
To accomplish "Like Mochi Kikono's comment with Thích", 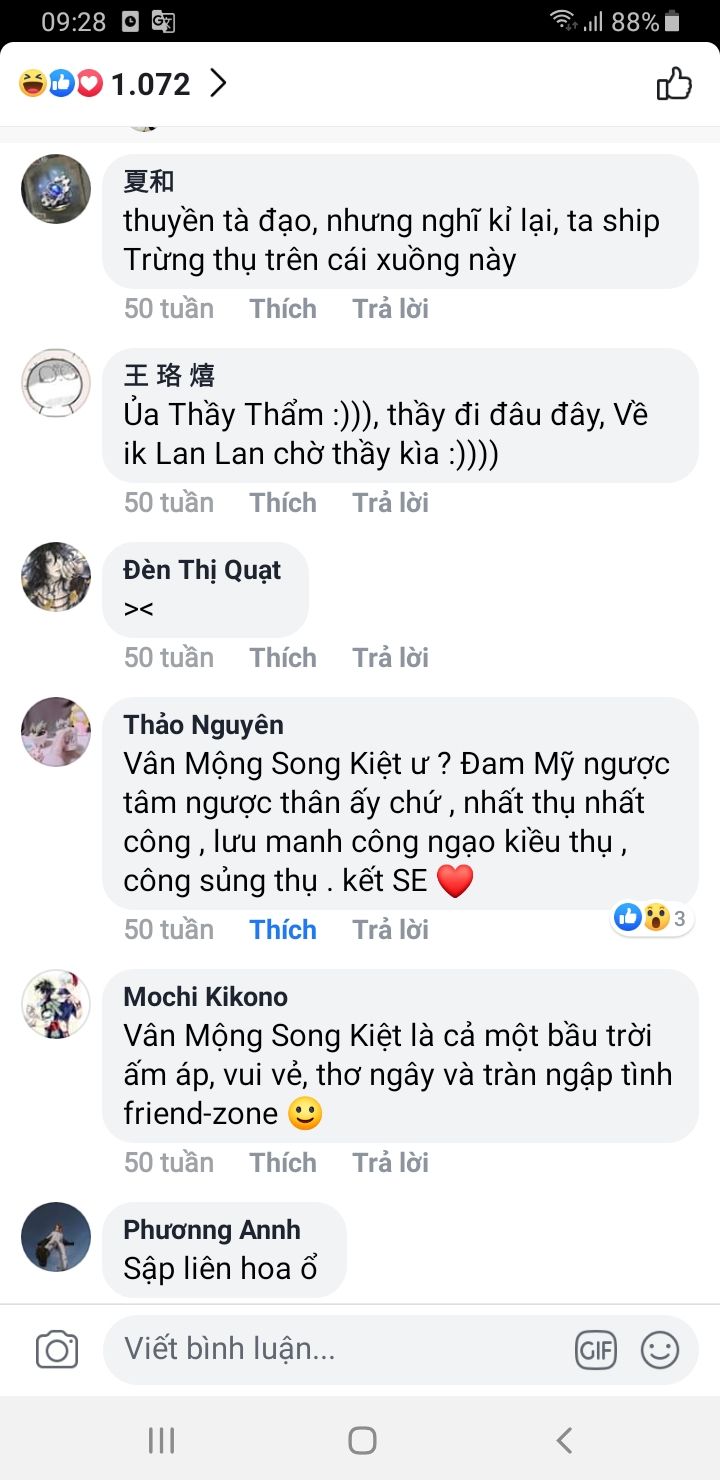I will coord(283,1163).
